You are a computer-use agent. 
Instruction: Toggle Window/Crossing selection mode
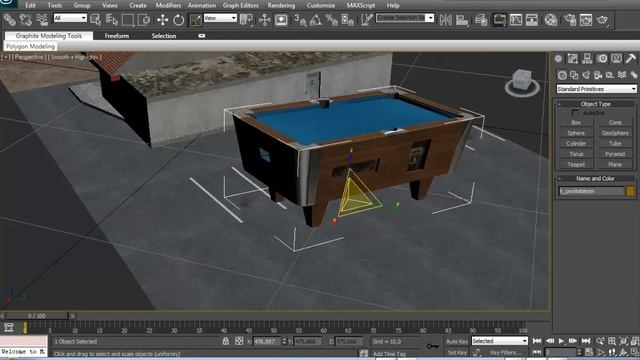coord(144,20)
